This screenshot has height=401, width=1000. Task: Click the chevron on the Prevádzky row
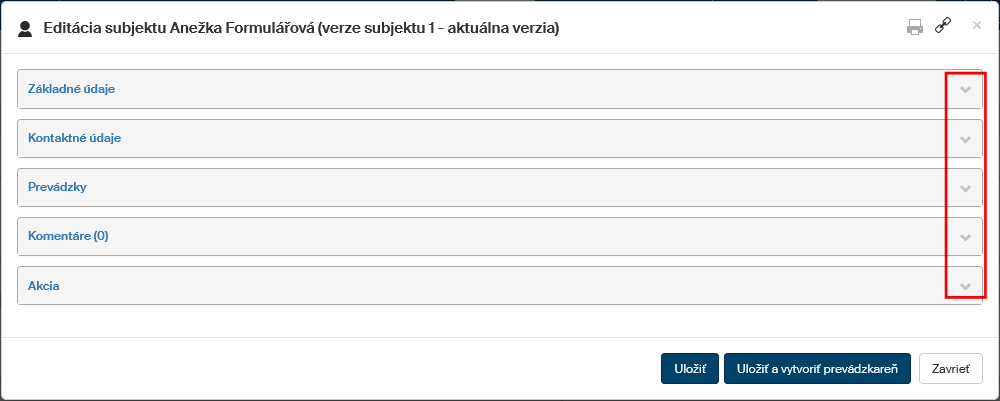[x=965, y=188]
